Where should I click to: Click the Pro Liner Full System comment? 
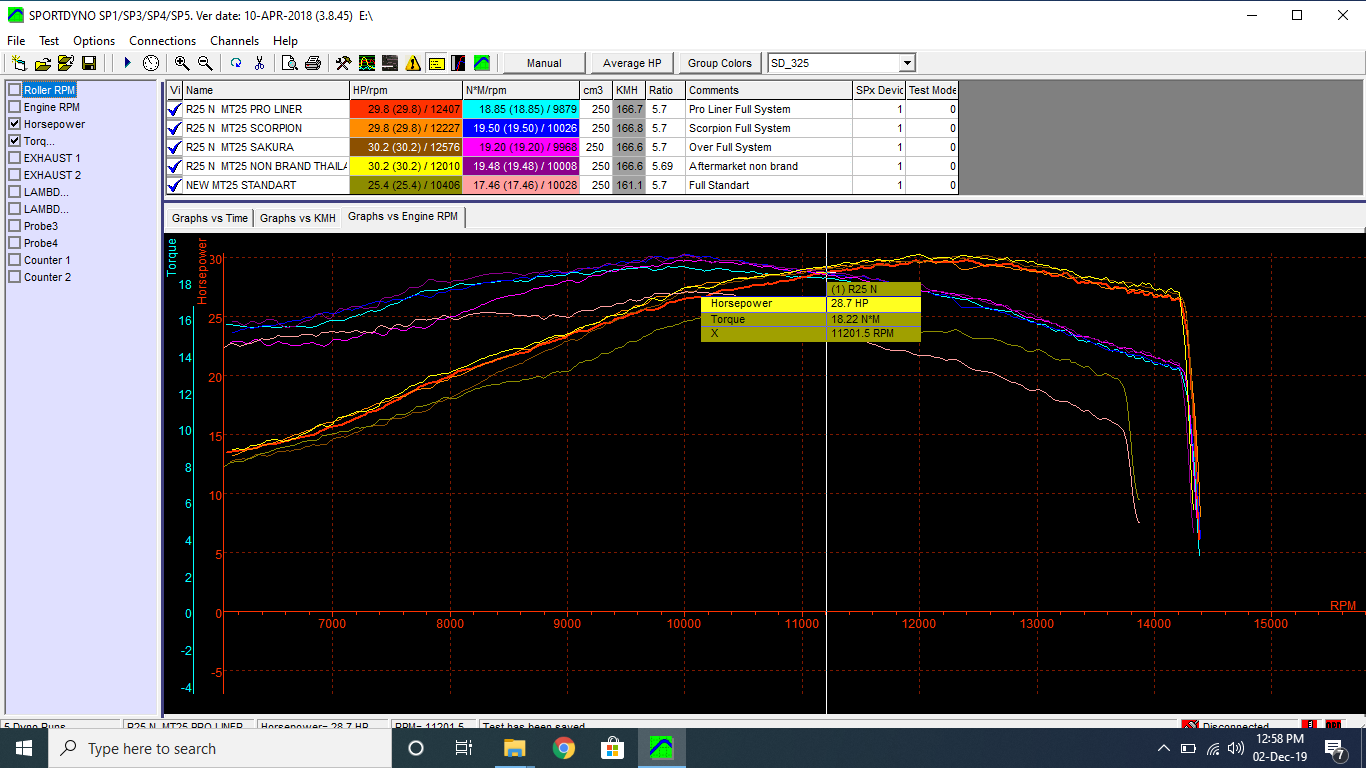[769, 109]
